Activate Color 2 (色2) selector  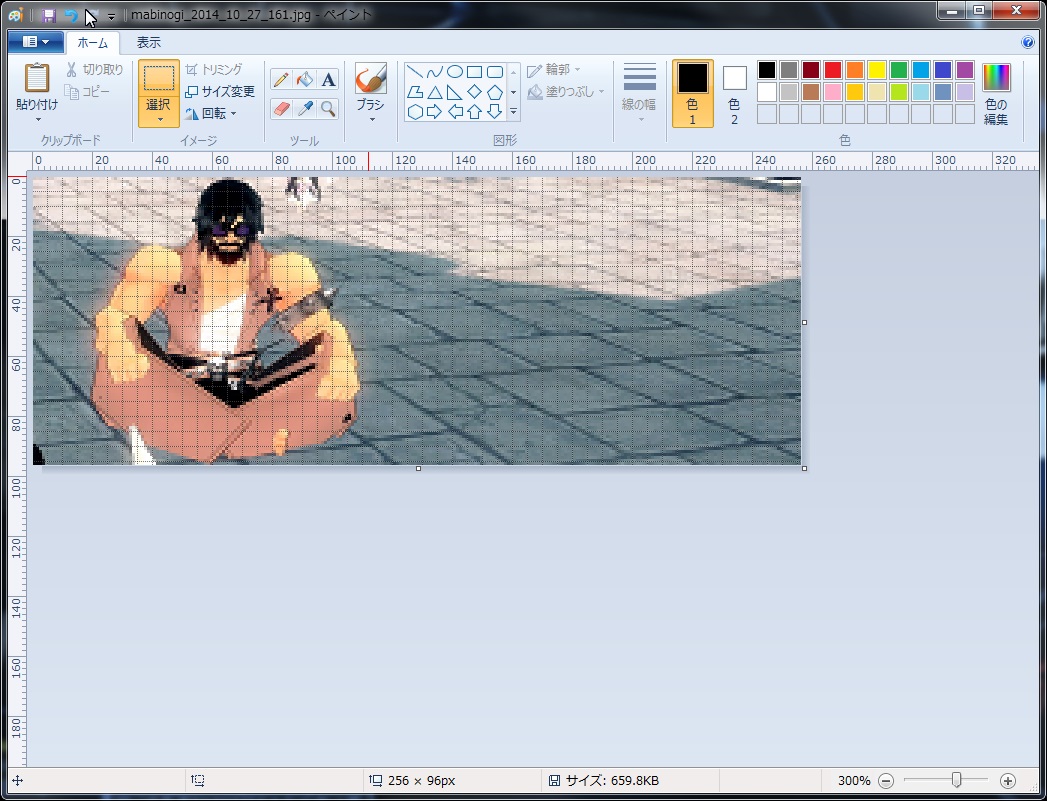coord(734,93)
